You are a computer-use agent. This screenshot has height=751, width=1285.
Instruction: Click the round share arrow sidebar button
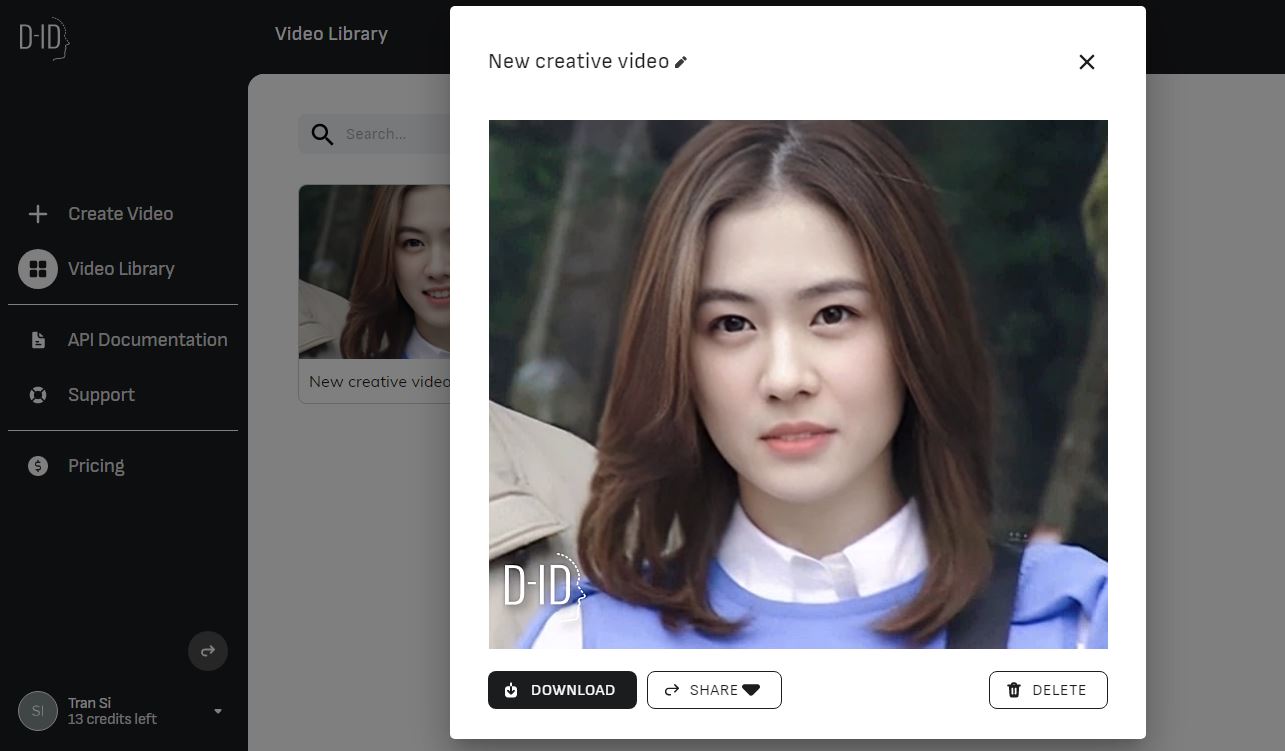[208, 651]
